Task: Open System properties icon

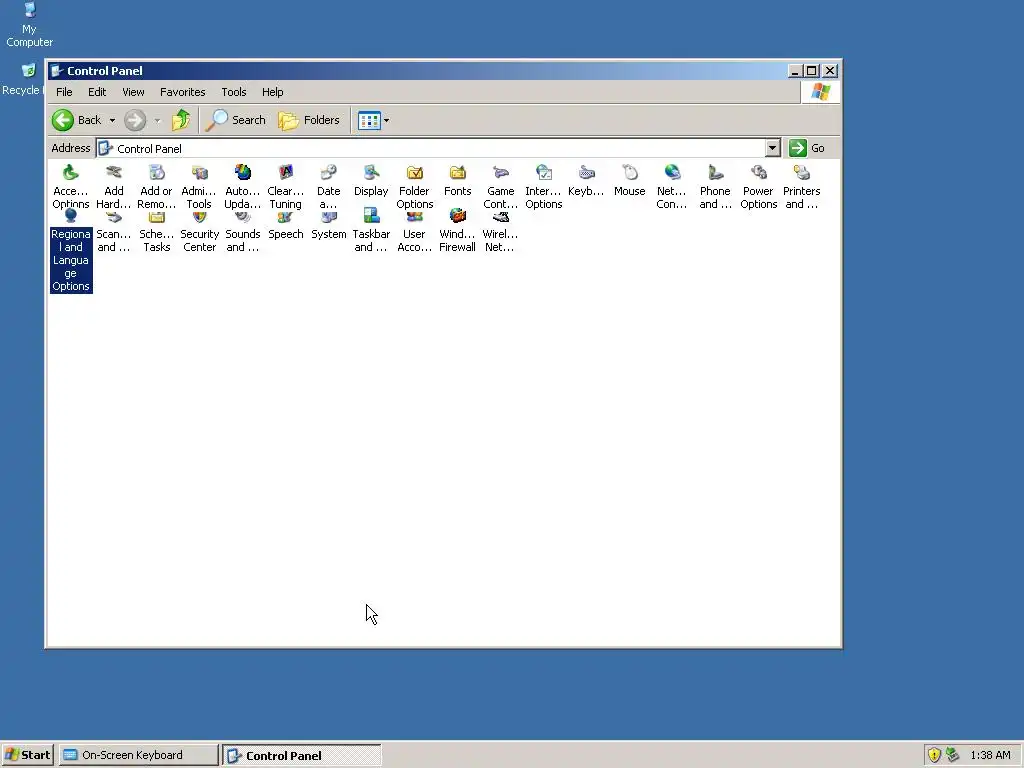Action: click(x=328, y=226)
